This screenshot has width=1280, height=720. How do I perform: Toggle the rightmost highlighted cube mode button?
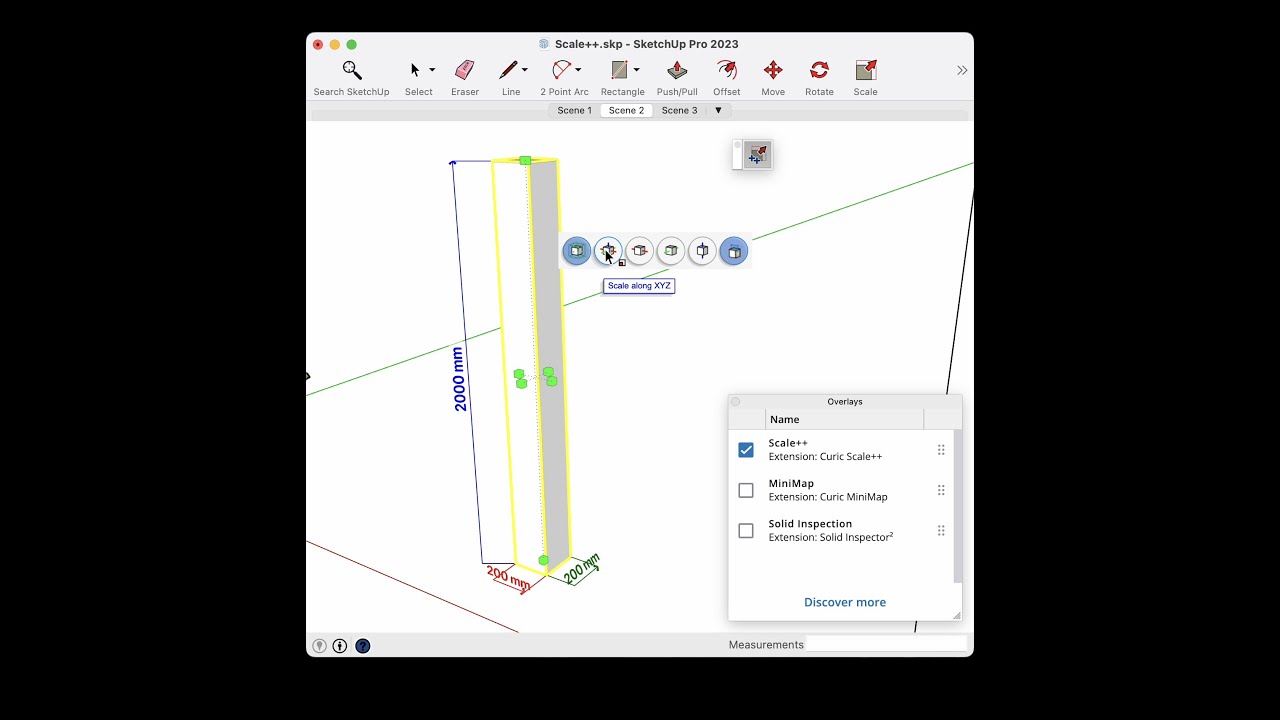734,251
